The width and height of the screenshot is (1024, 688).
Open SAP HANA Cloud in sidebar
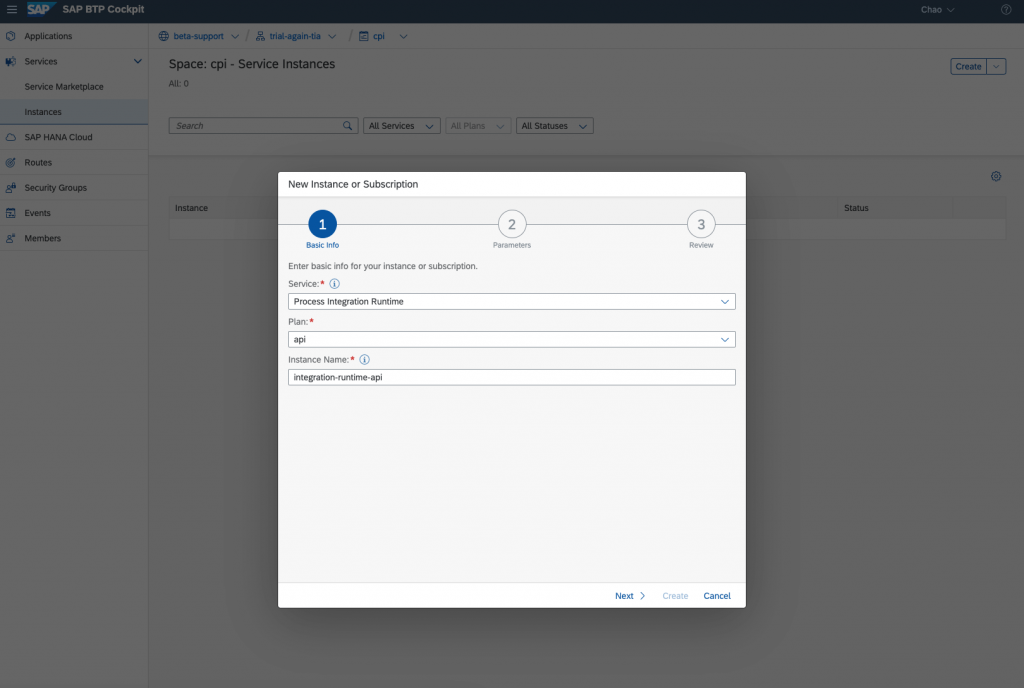(58, 137)
